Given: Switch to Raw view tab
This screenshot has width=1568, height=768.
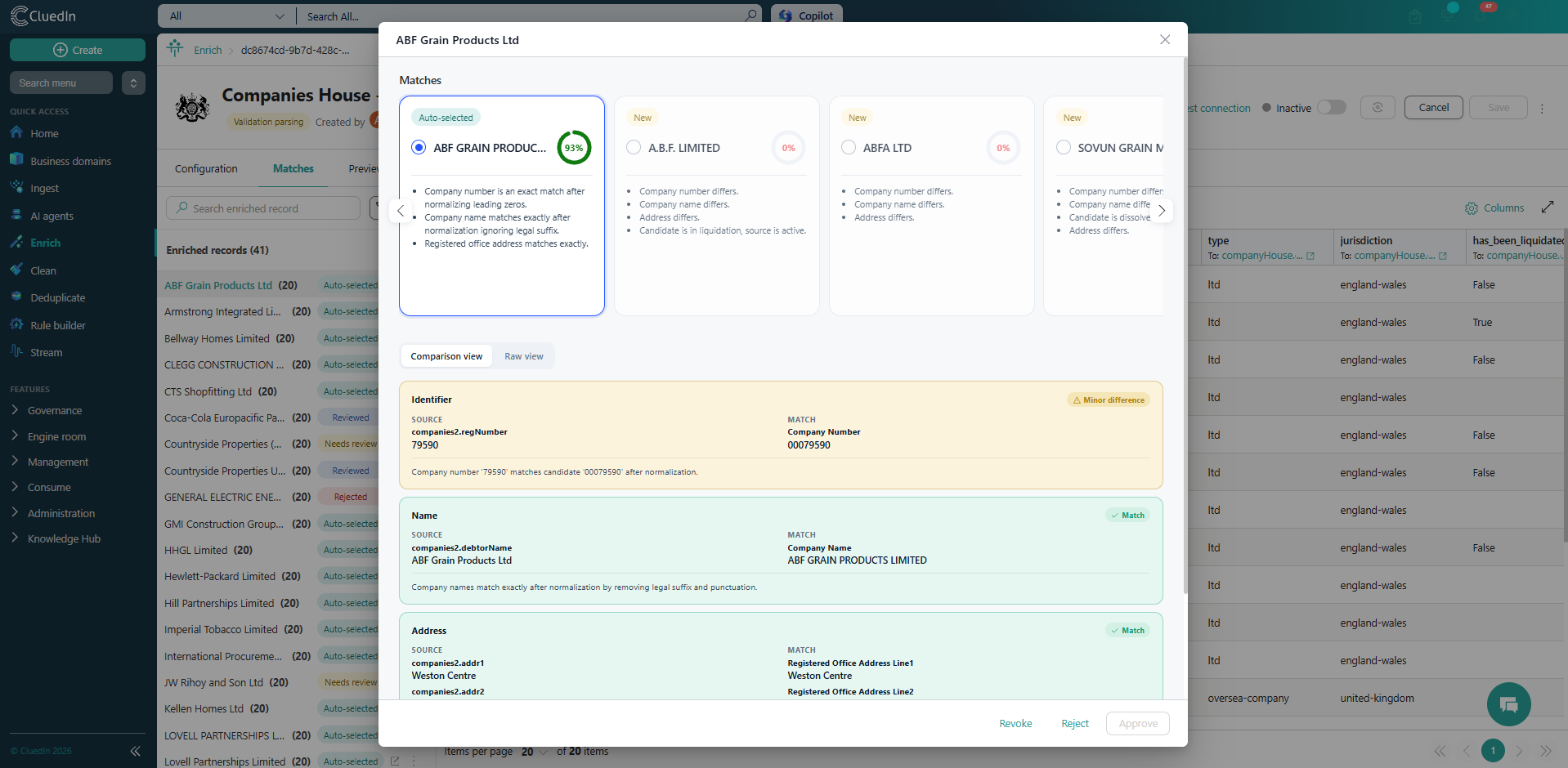Looking at the screenshot, I should pos(524,356).
